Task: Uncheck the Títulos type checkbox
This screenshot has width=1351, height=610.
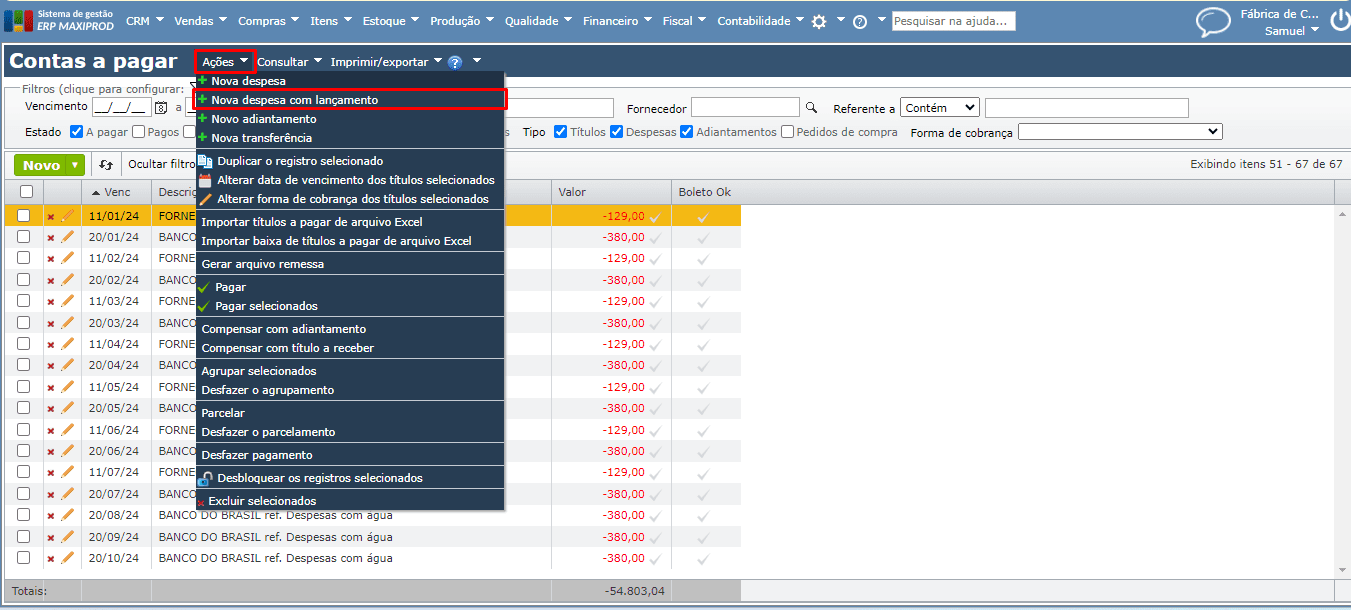Action: point(560,131)
